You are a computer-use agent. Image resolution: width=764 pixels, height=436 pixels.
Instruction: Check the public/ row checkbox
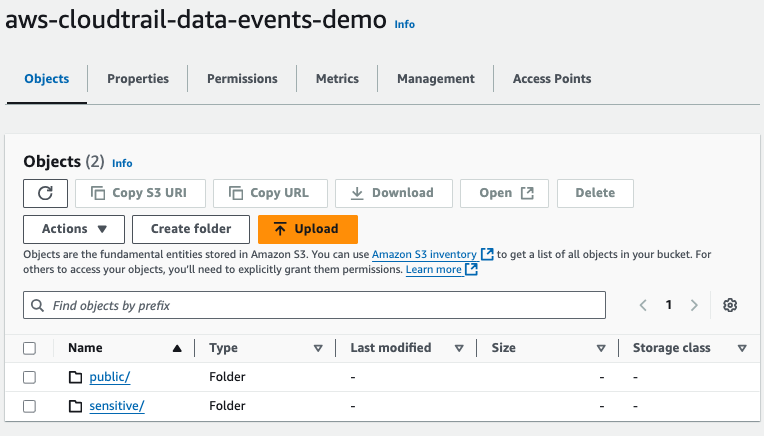coord(30,377)
